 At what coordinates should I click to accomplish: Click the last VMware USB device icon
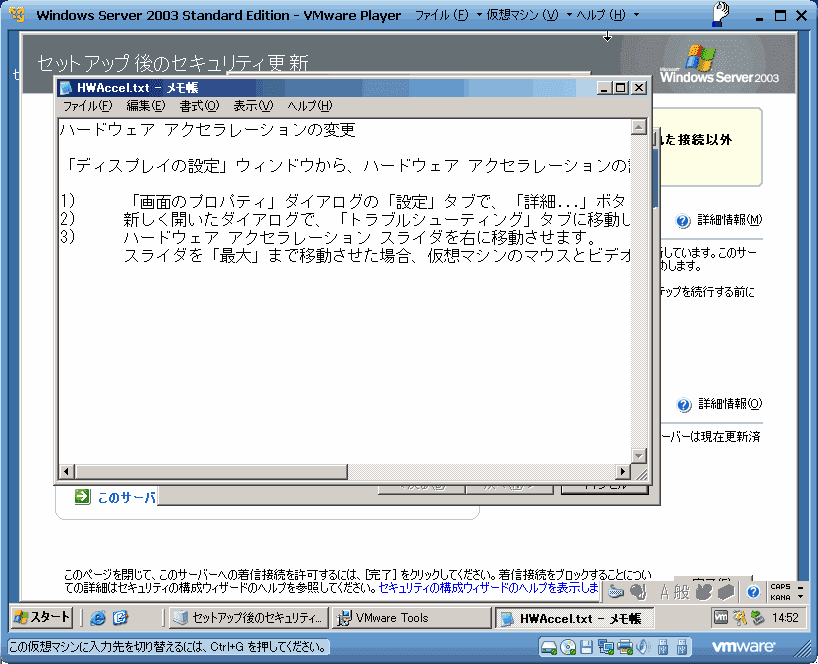tap(681, 647)
